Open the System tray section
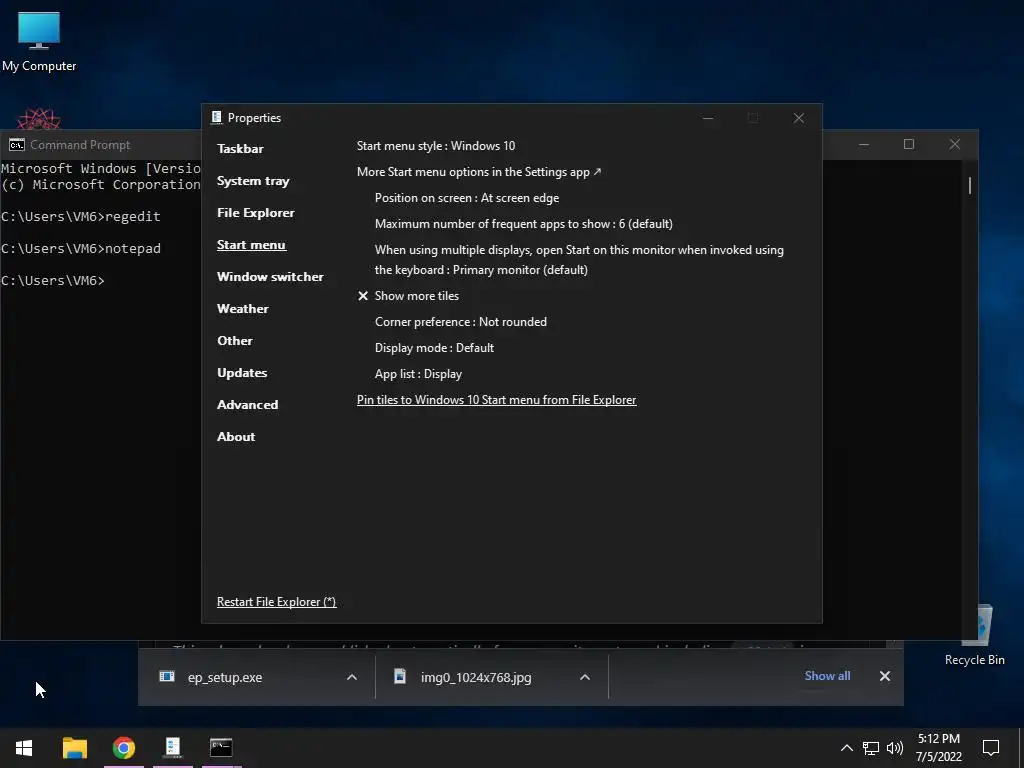 (253, 181)
